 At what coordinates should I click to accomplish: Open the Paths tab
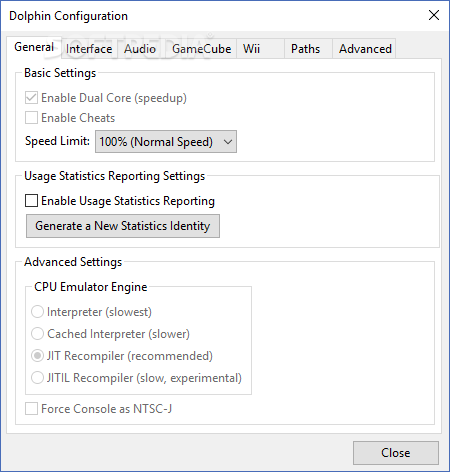pos(305,49)
